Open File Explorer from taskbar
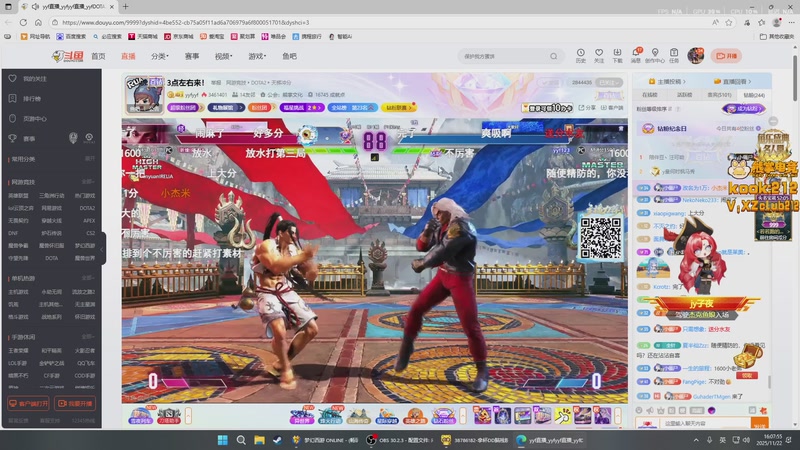The image size is (800, 450). (x=259, y=440)
